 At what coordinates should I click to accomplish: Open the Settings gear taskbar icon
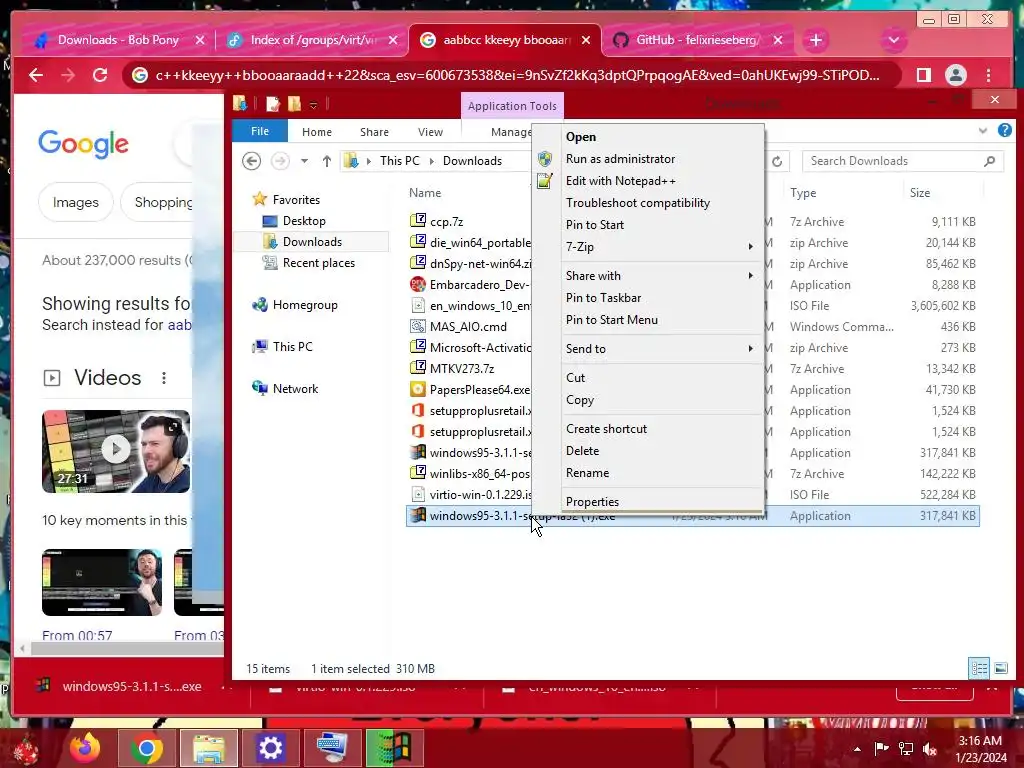point(270,748)
